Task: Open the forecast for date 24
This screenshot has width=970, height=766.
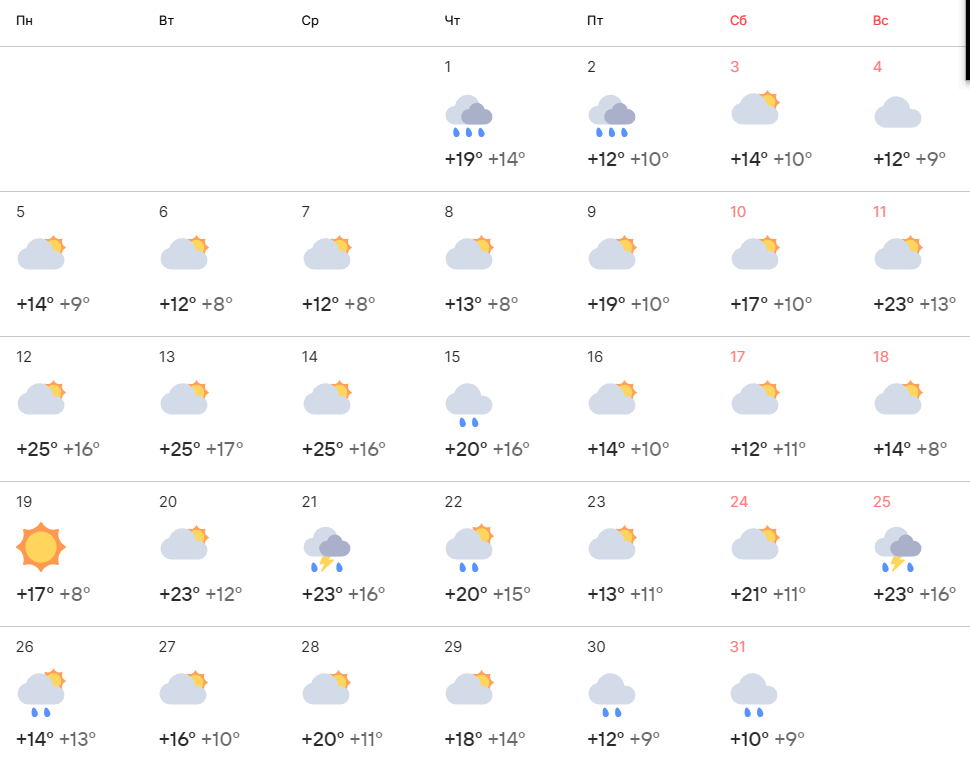Action: pos(739,502)
